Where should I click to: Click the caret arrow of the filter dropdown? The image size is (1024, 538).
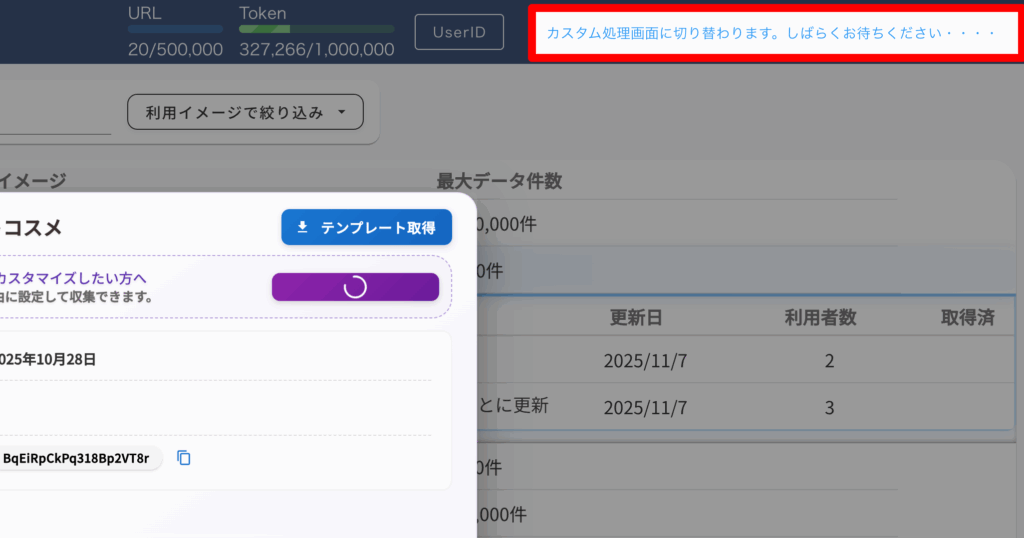pyautogui.click(x=342, y=113)
